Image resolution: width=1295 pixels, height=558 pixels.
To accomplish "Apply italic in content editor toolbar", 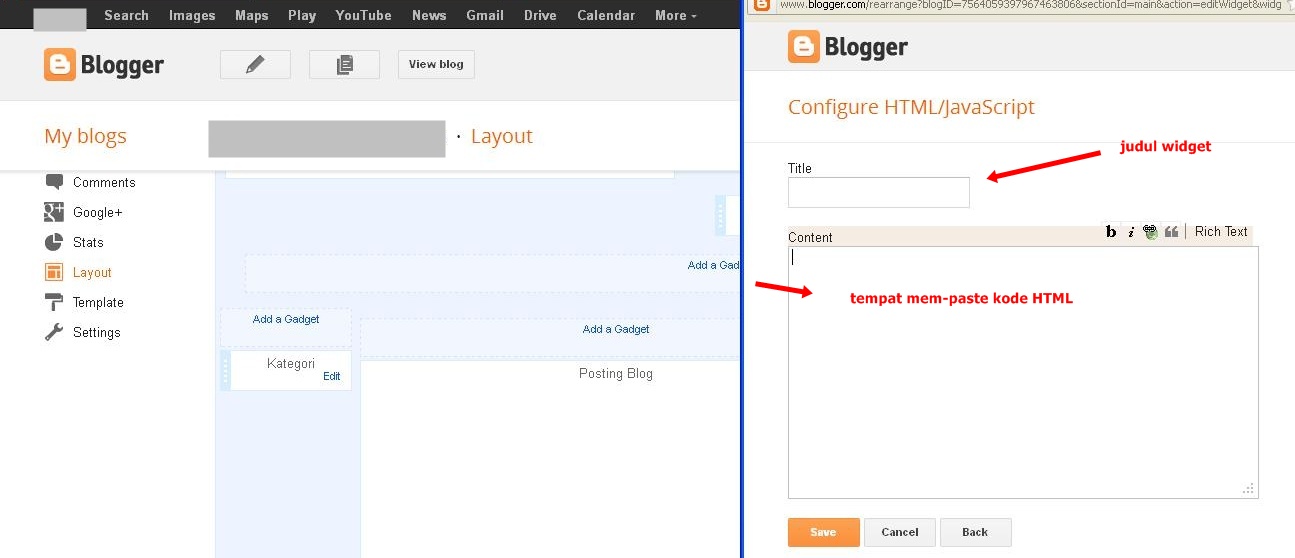I will tap(1131, 232).
